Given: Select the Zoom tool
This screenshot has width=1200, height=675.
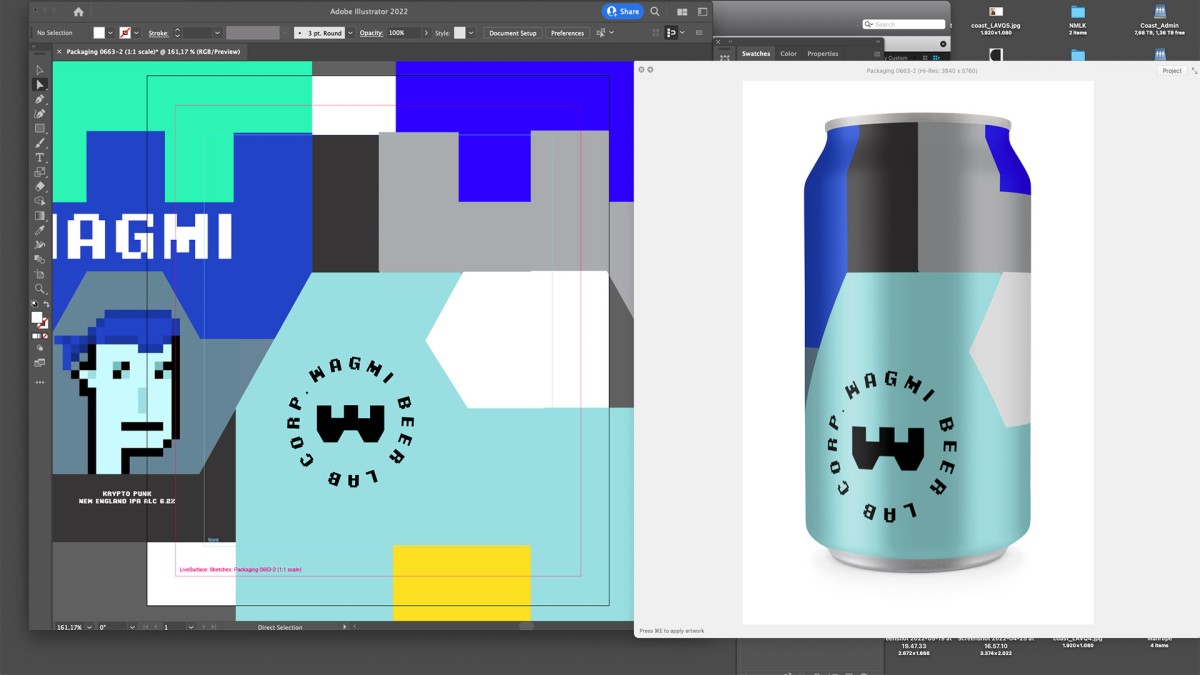Looking at the screenshot, I should [x=40, y=289].
